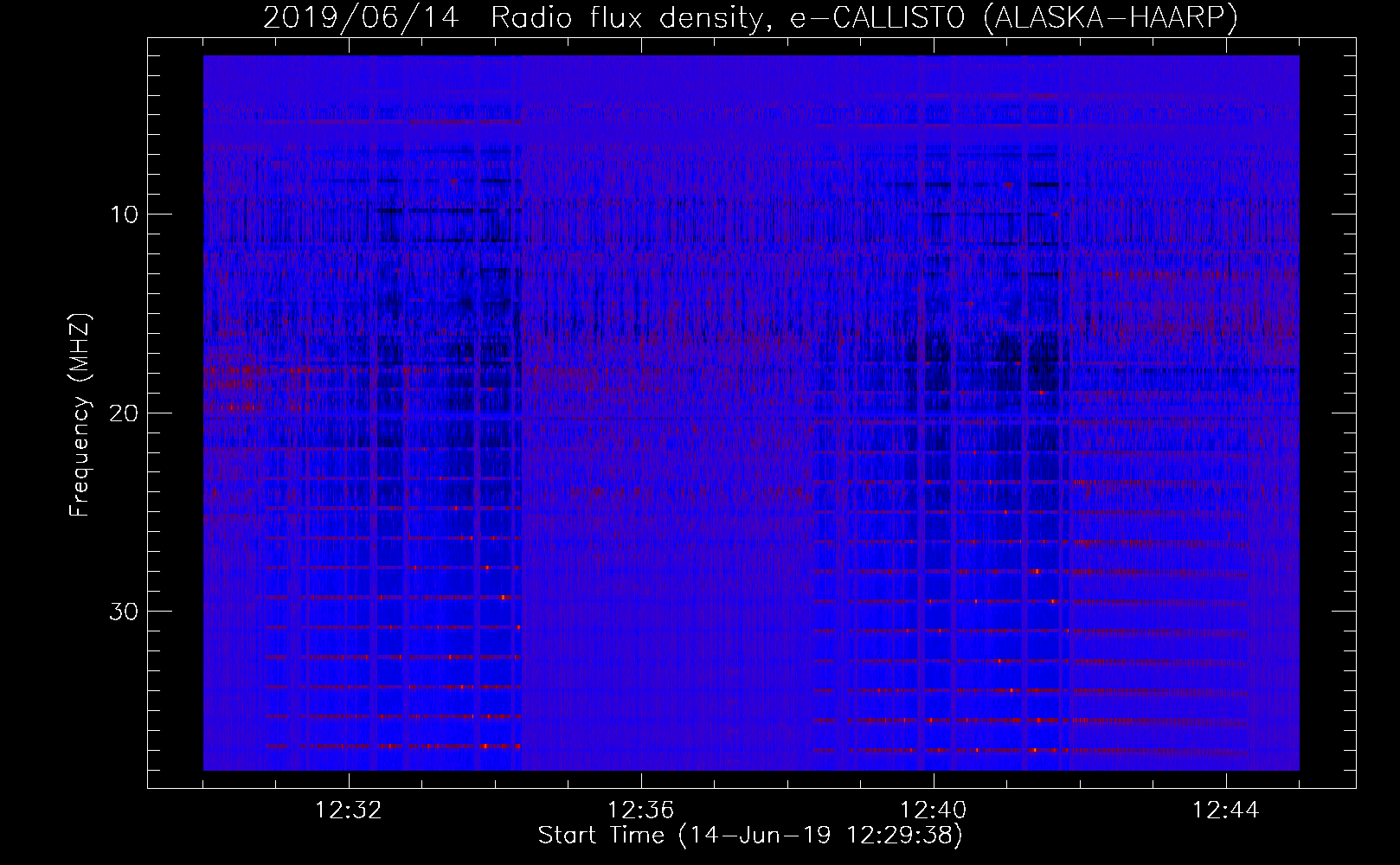
Task: Click the 12:40 time tick label
Action: (x=934, y=811)
